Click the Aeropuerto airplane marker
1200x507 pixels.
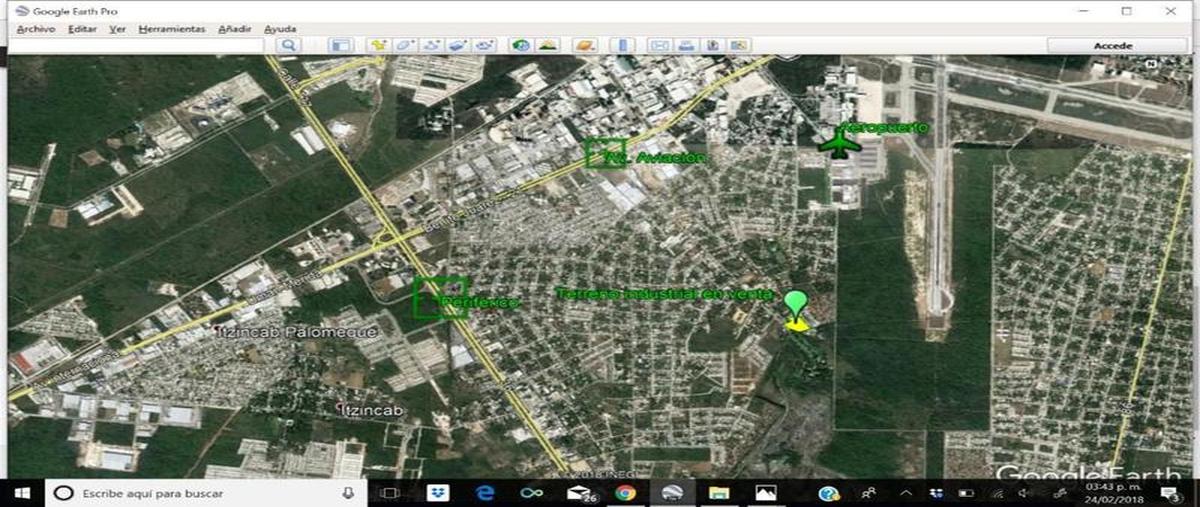pos(839,144)
